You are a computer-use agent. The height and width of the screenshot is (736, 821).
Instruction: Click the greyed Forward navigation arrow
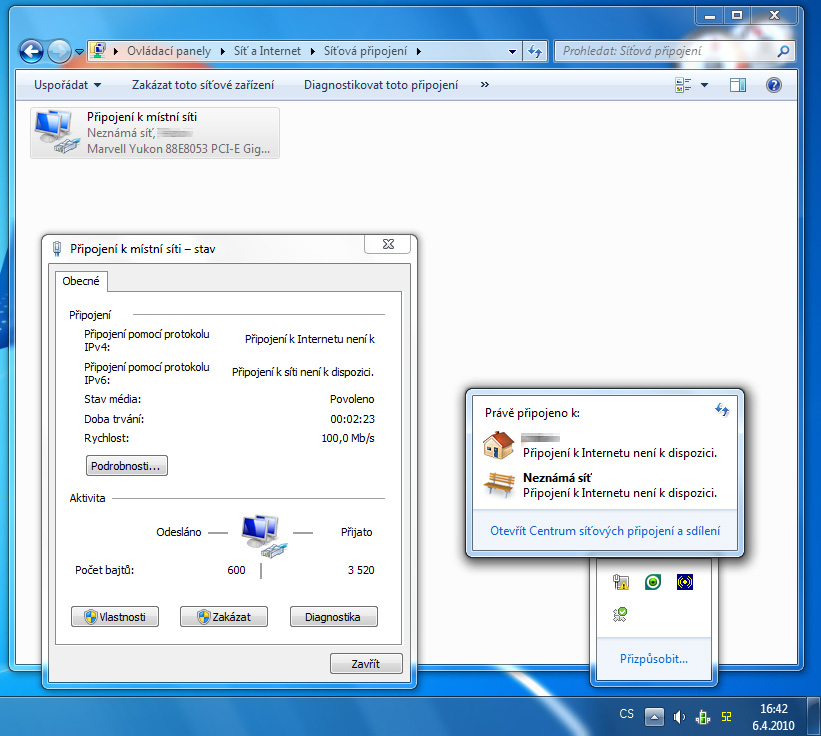(x=59, y=51)
